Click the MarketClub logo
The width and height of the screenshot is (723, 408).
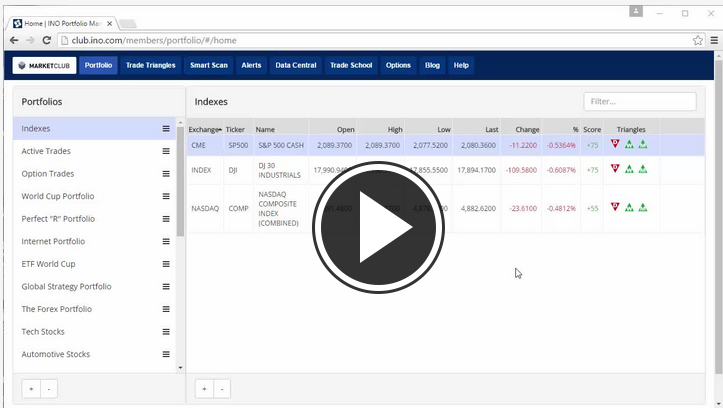coord(44,66)
